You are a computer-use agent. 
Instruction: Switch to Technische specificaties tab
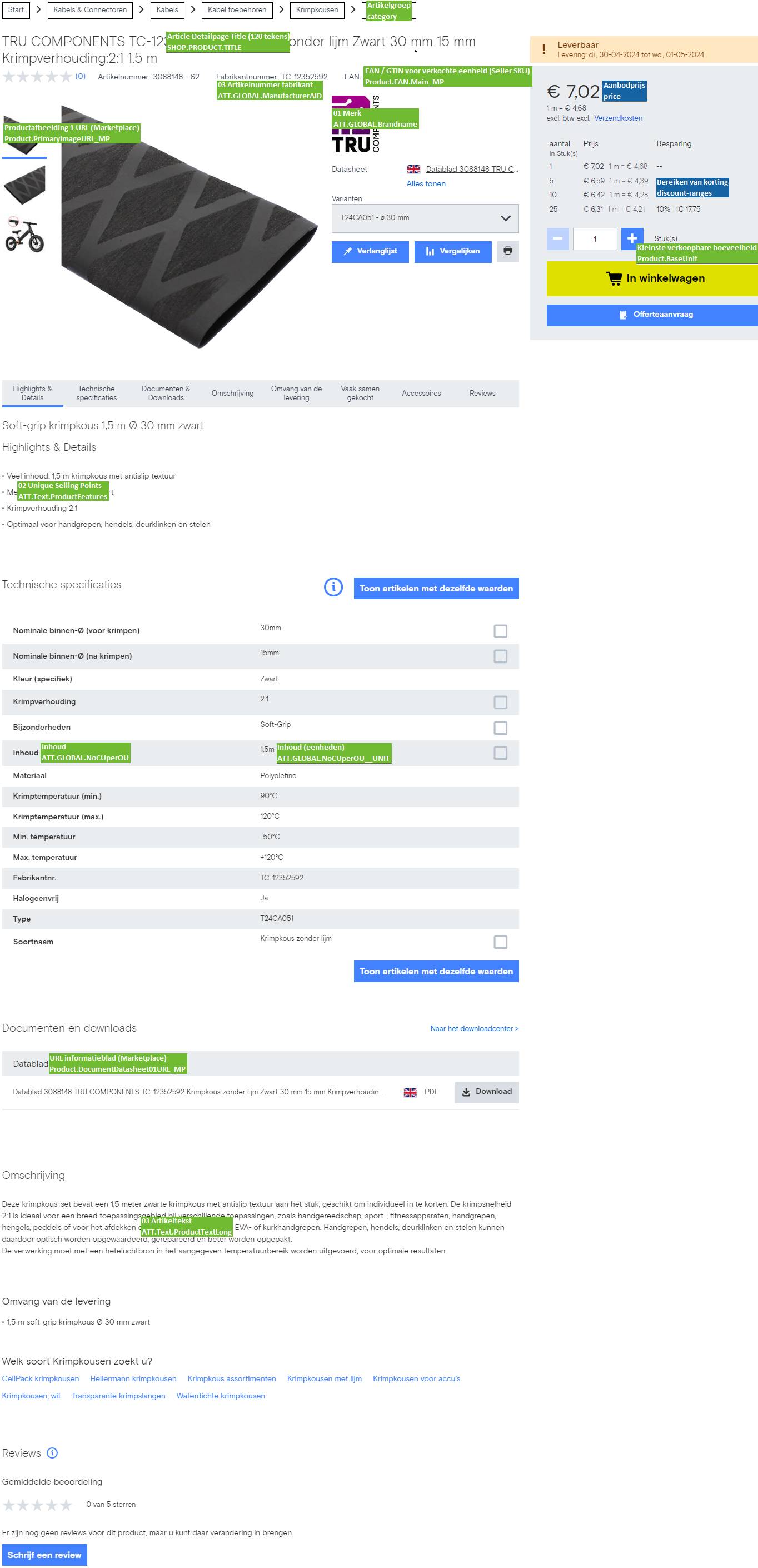(96, 393)
